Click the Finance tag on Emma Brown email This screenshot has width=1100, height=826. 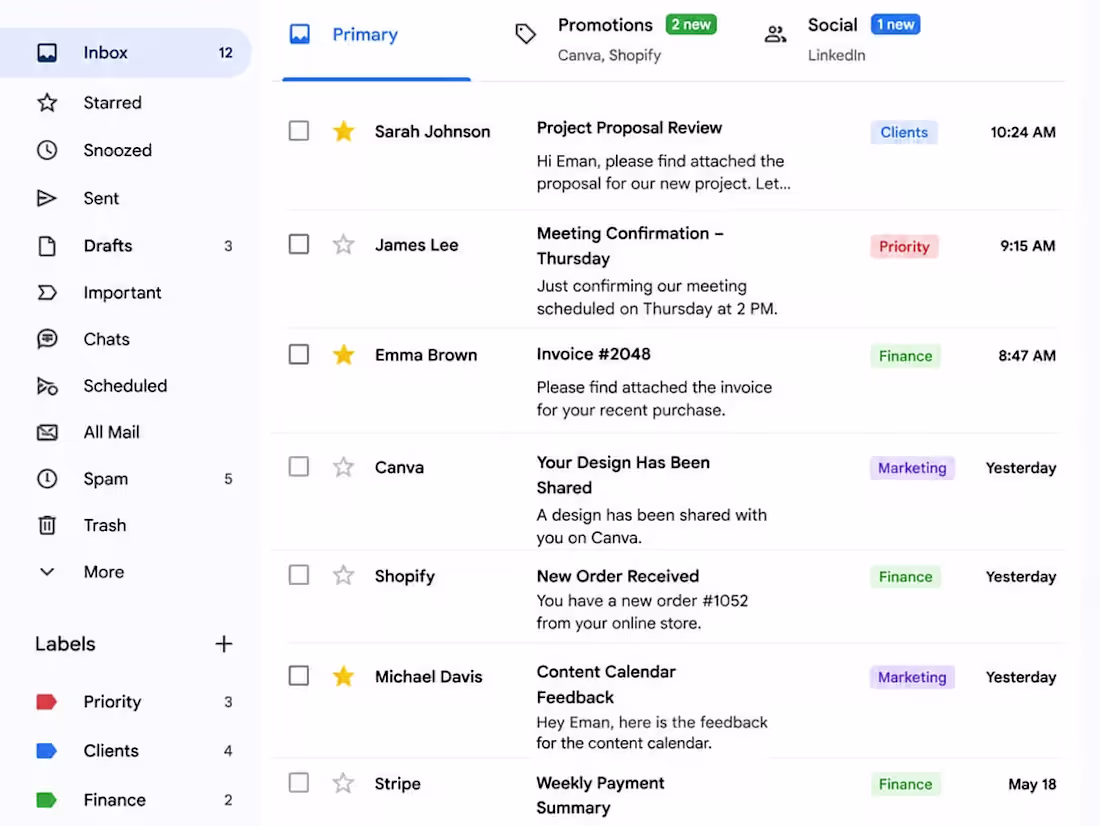point(905,356)
